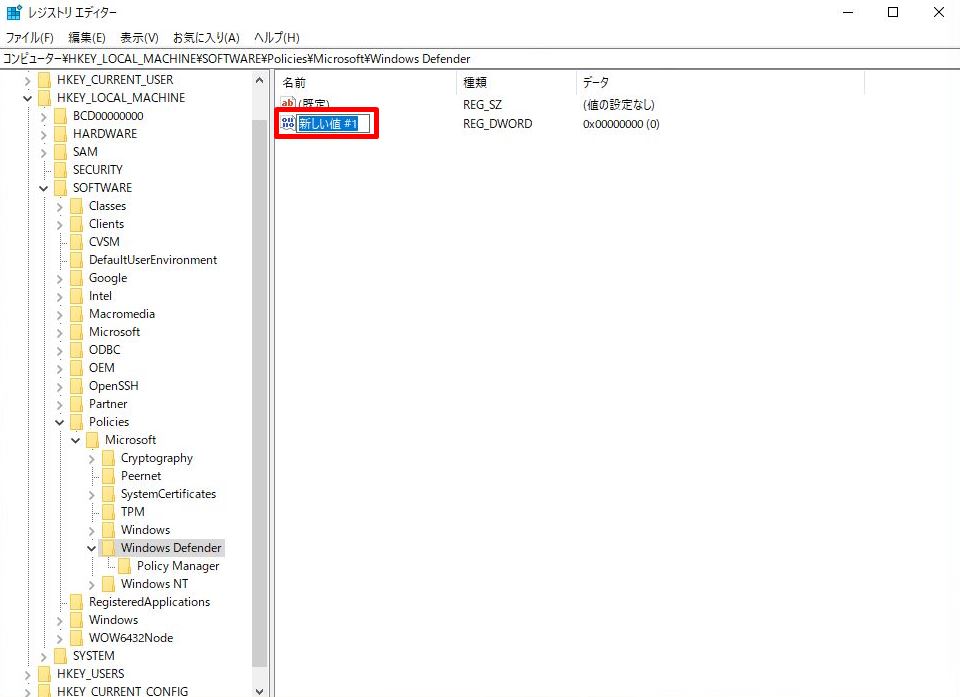Screen dimensions: 960x697
Task: Click the Intel folder icon
Action: coord(77,296)
